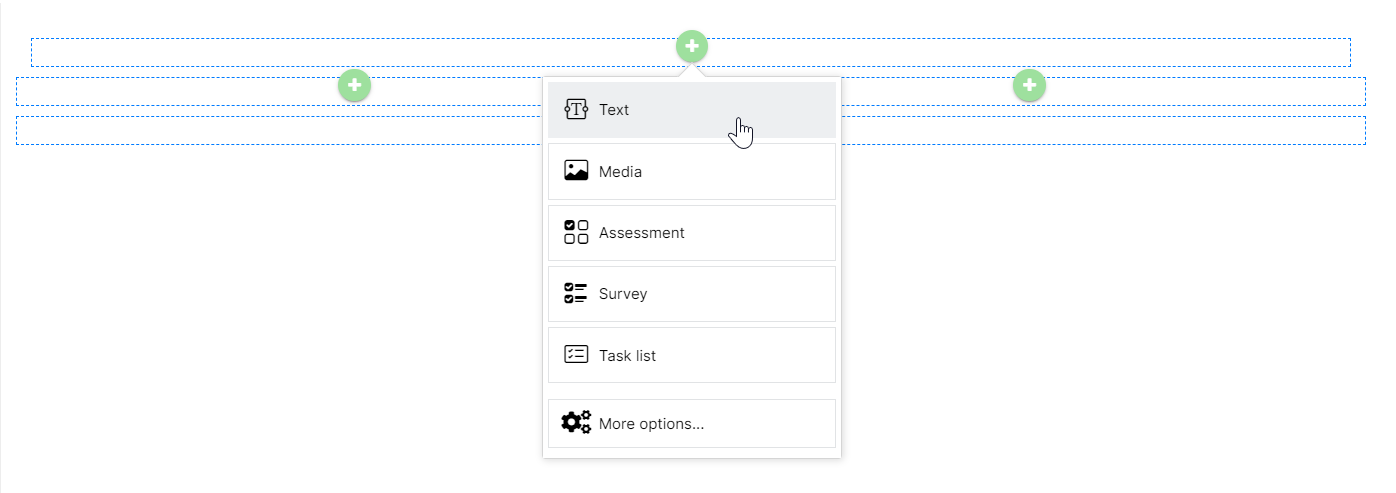1396x493 pixels.
Task: Click the top center green plus button
Action: [x=692, y=46]
